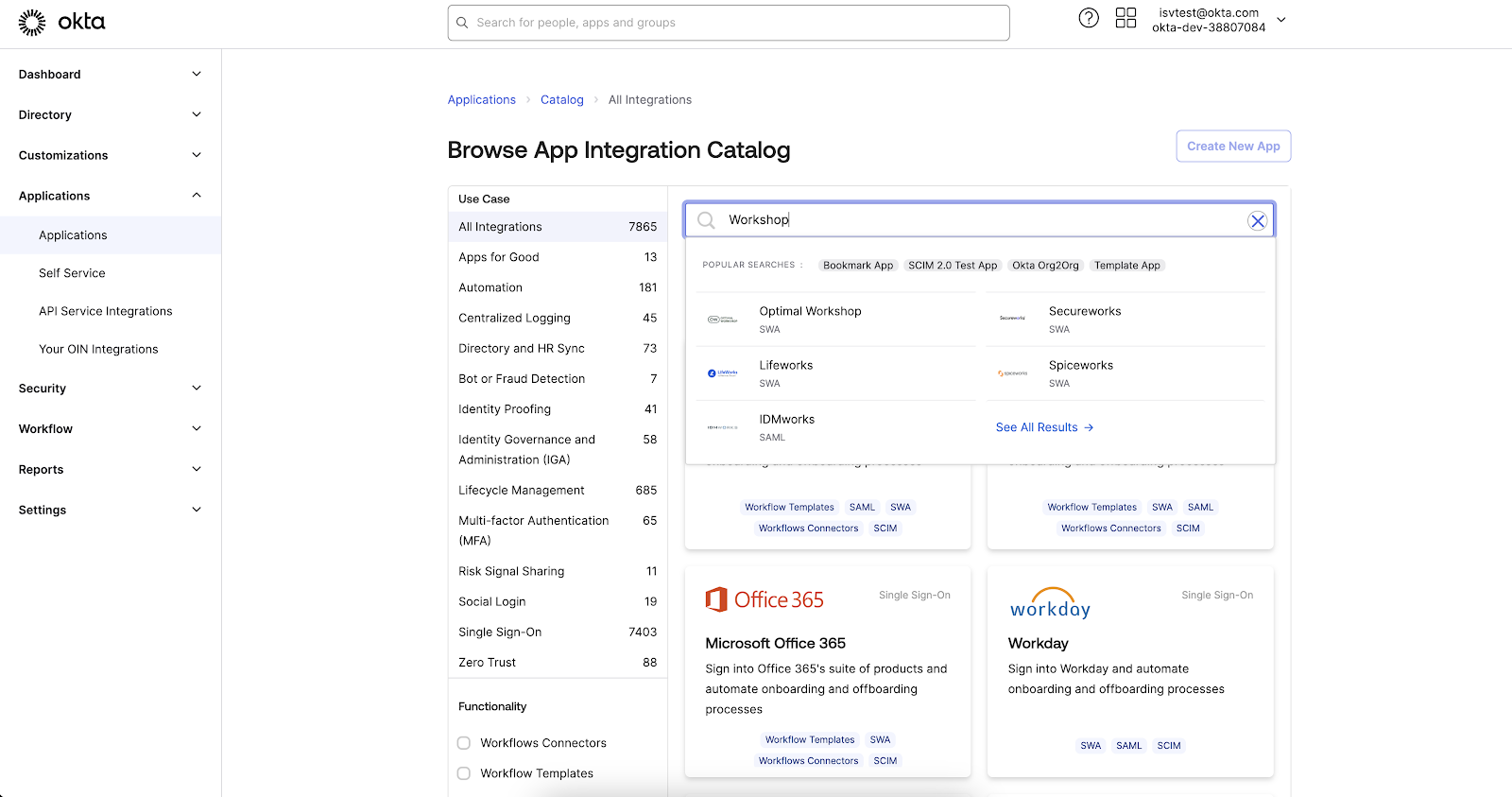Focus the people, apps and groups search

point(728,23)
